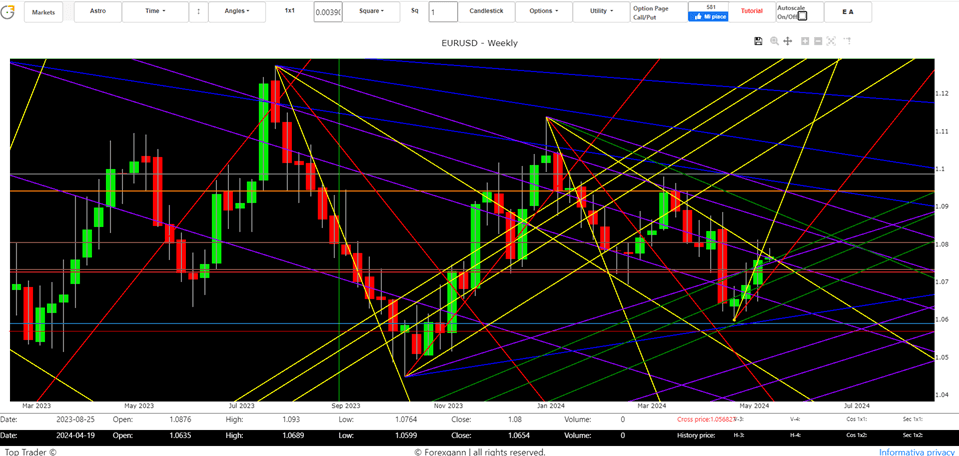The height and width of the screenshot is (456, 959).
Task: Expand the Options dropdown
Action: click(x=543, y=12)
